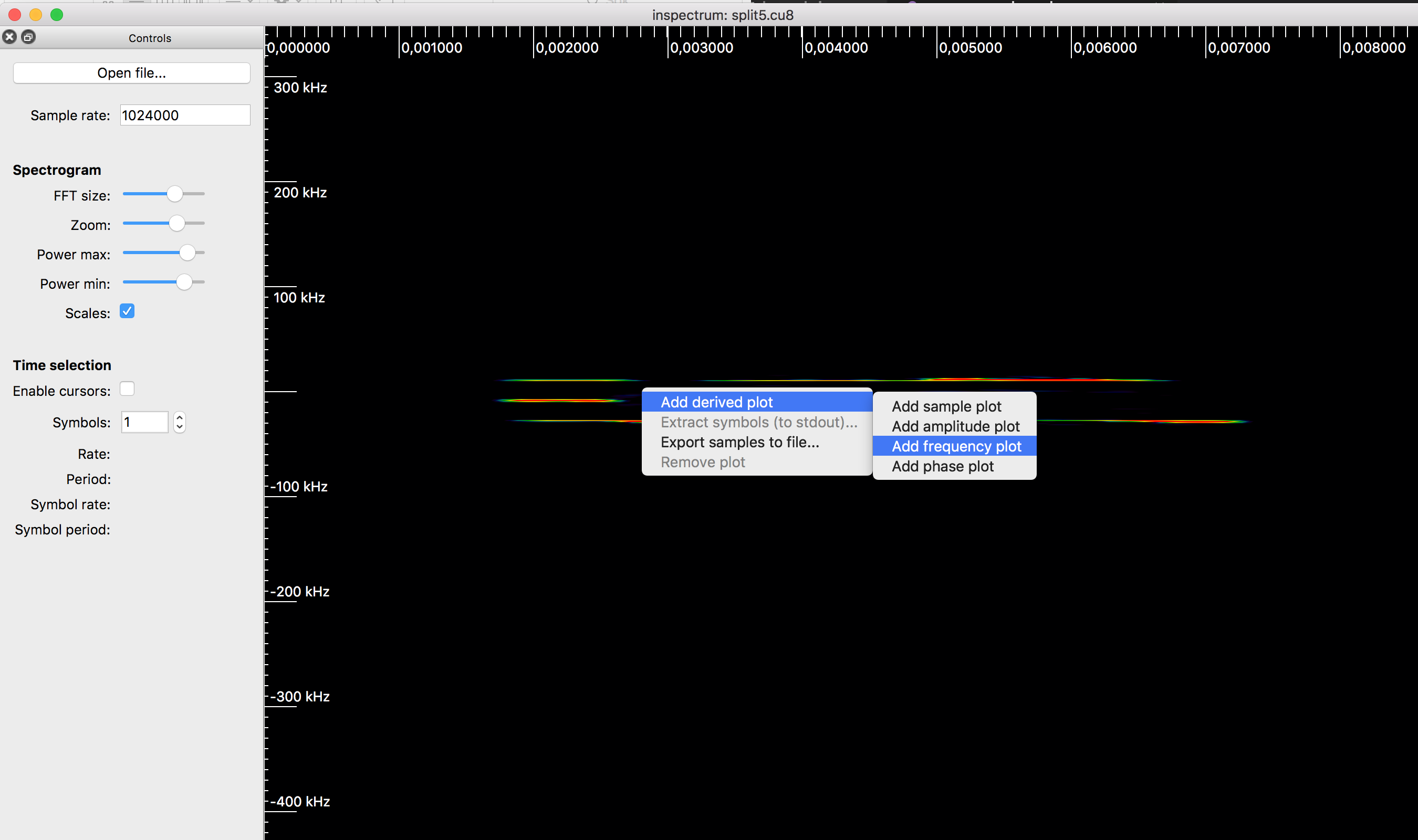Select Add derived plot menu item

pos(716,402)
